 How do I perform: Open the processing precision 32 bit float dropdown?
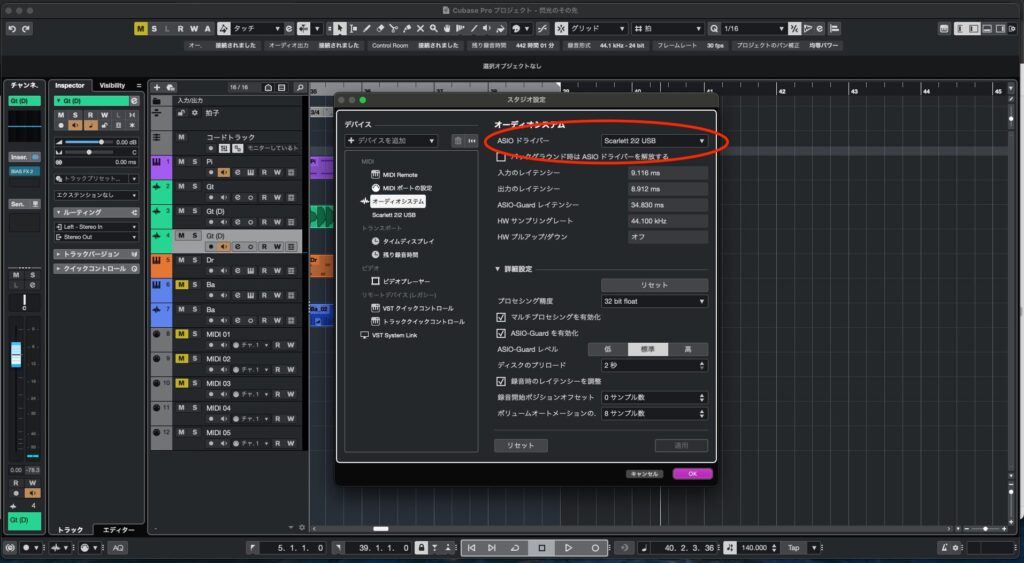(x=654, y=301)
